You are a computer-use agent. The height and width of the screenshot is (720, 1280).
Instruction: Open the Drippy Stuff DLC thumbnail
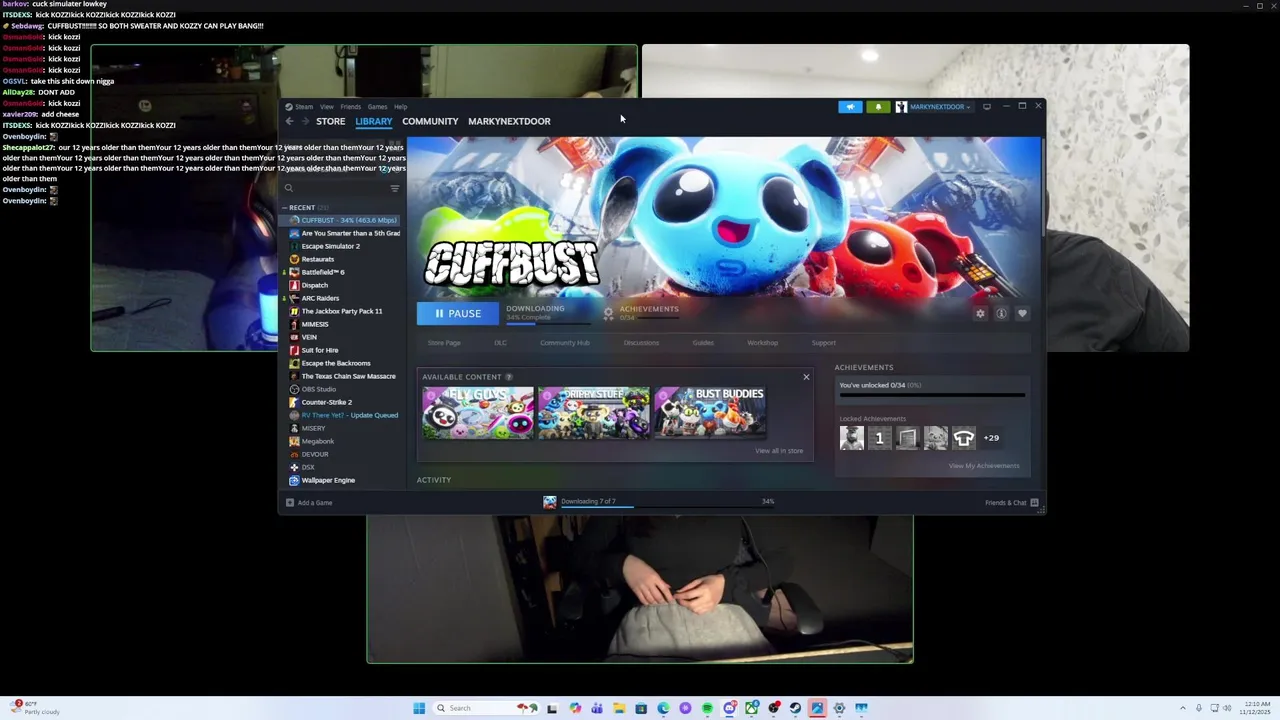click(594, 413)
